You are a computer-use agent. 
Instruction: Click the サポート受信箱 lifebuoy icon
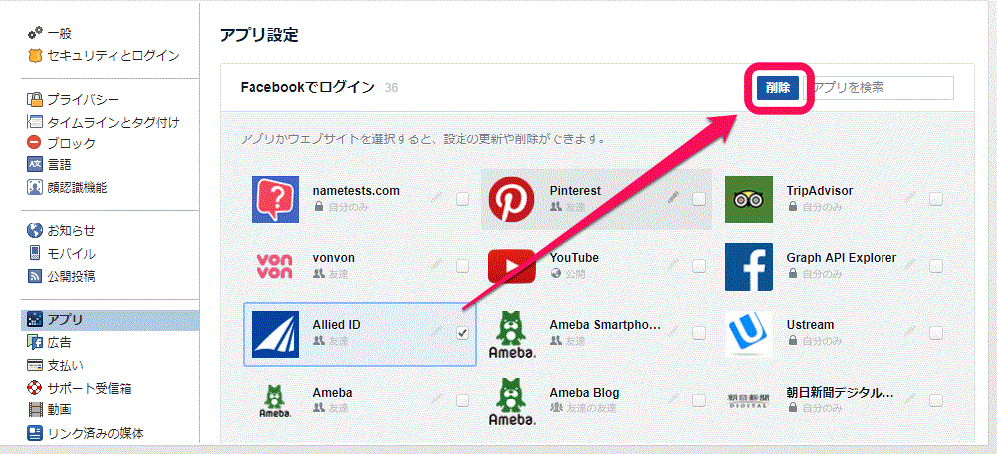pos(34,387)
